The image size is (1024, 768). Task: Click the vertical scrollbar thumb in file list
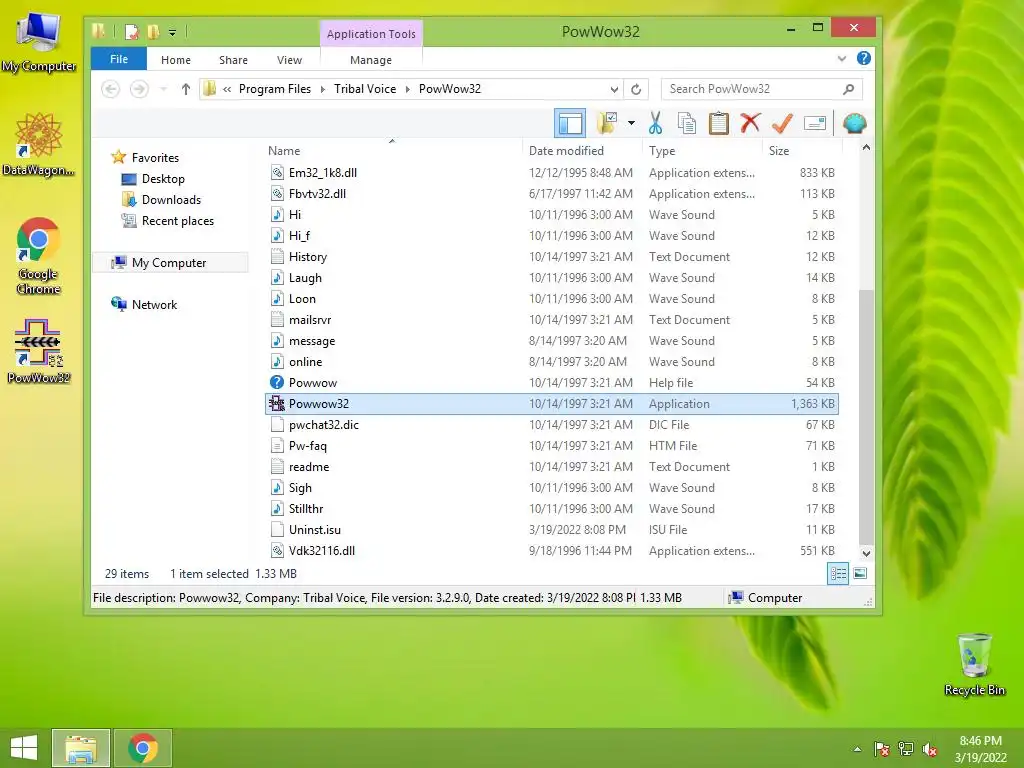[x=866, y=416]
